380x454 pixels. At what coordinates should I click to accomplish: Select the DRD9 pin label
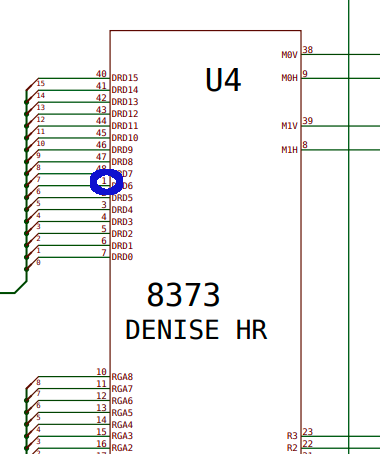coord(122,150)
